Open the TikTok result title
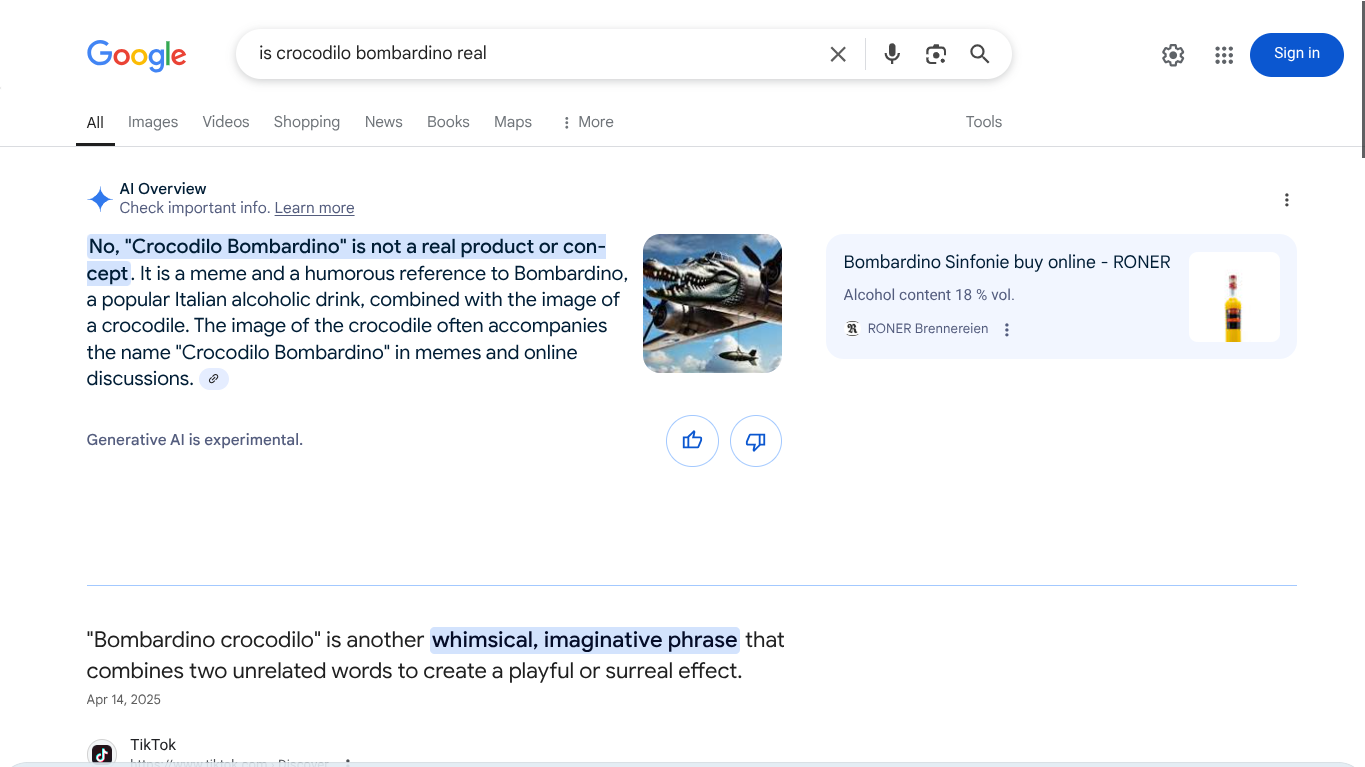The width and height of the screenshot is (1365, 767). (153, 745)
